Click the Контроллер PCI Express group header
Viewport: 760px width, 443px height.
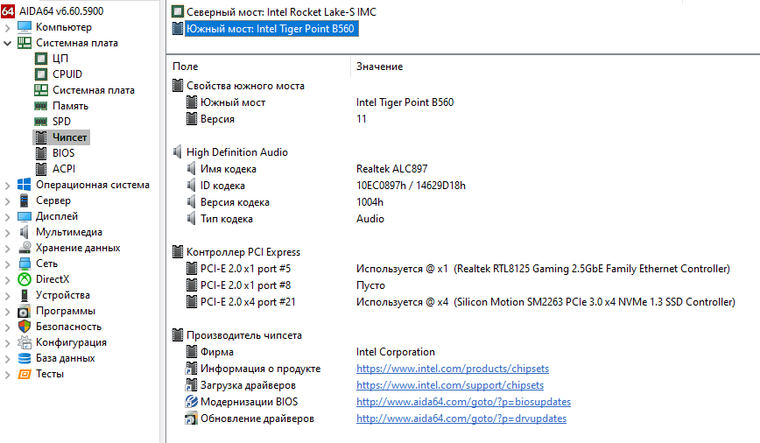pyautogui.click(x=243, y=252)
